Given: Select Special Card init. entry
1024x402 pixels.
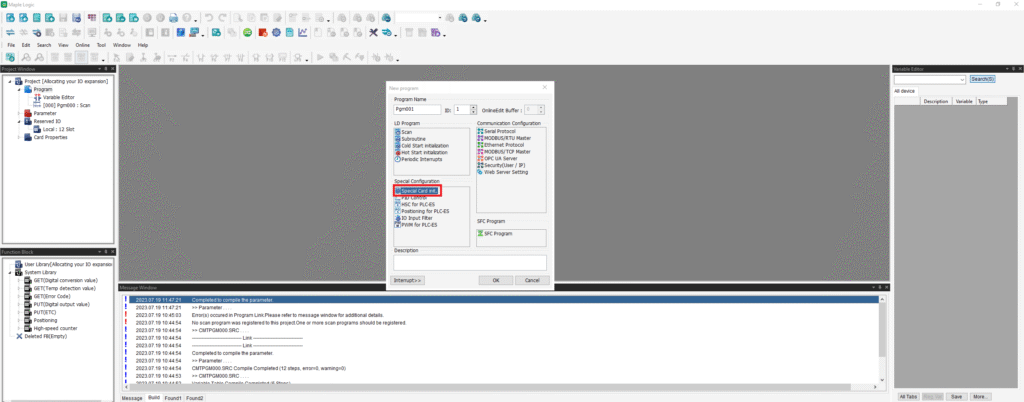Looking at the screenshot, I should click(419, 191).
